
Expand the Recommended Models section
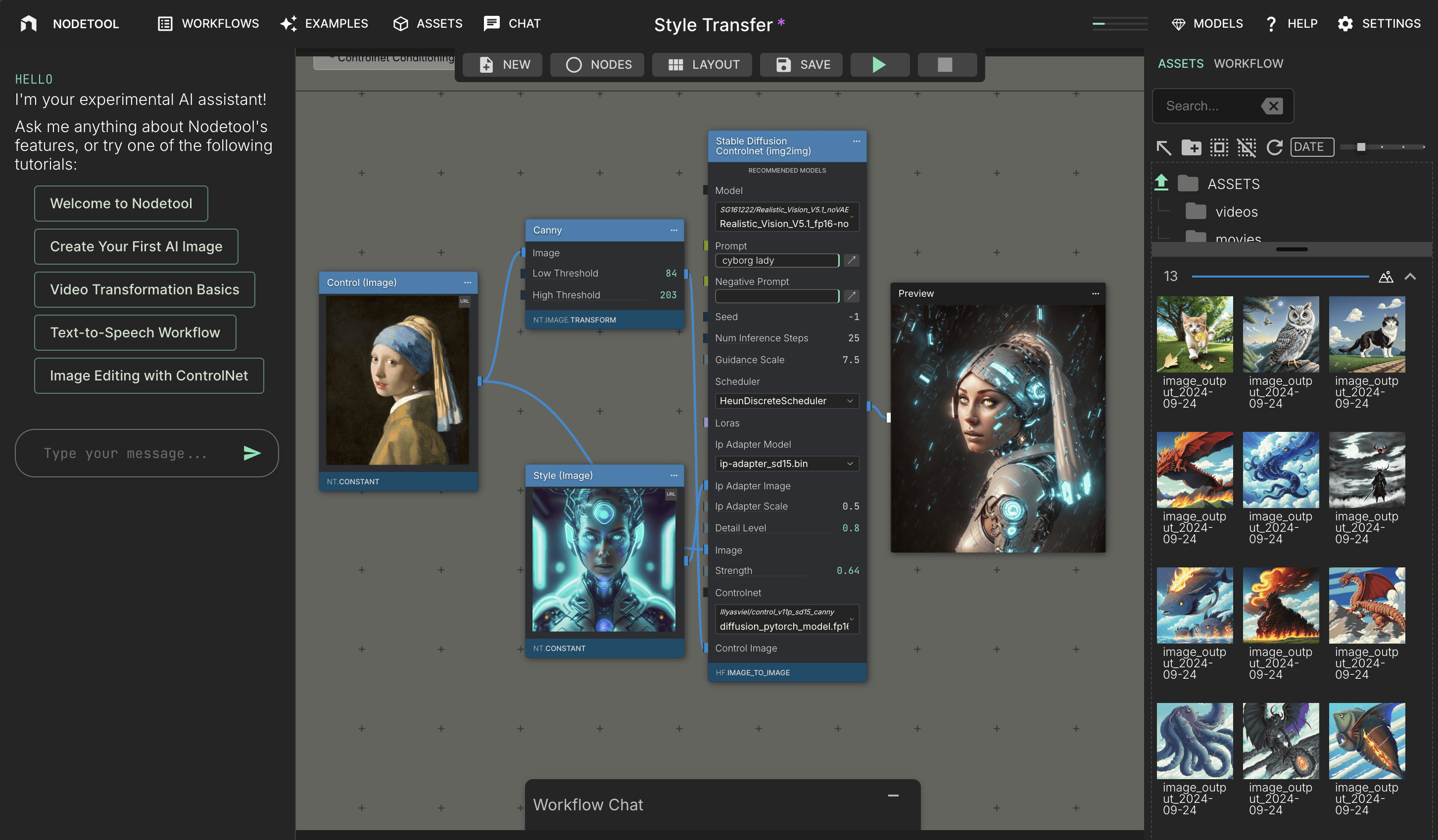click(787, 170)
